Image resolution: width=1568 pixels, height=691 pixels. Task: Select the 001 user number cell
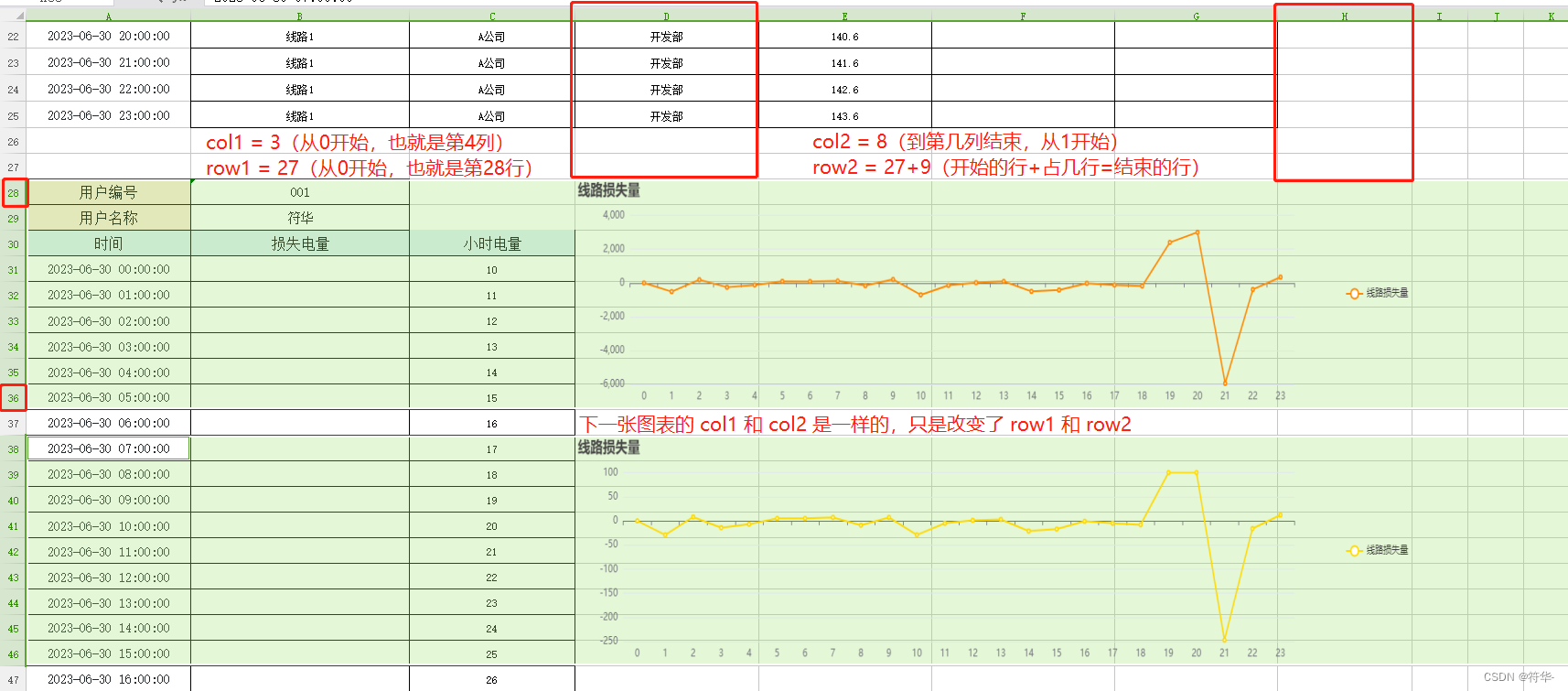[300, 192]
